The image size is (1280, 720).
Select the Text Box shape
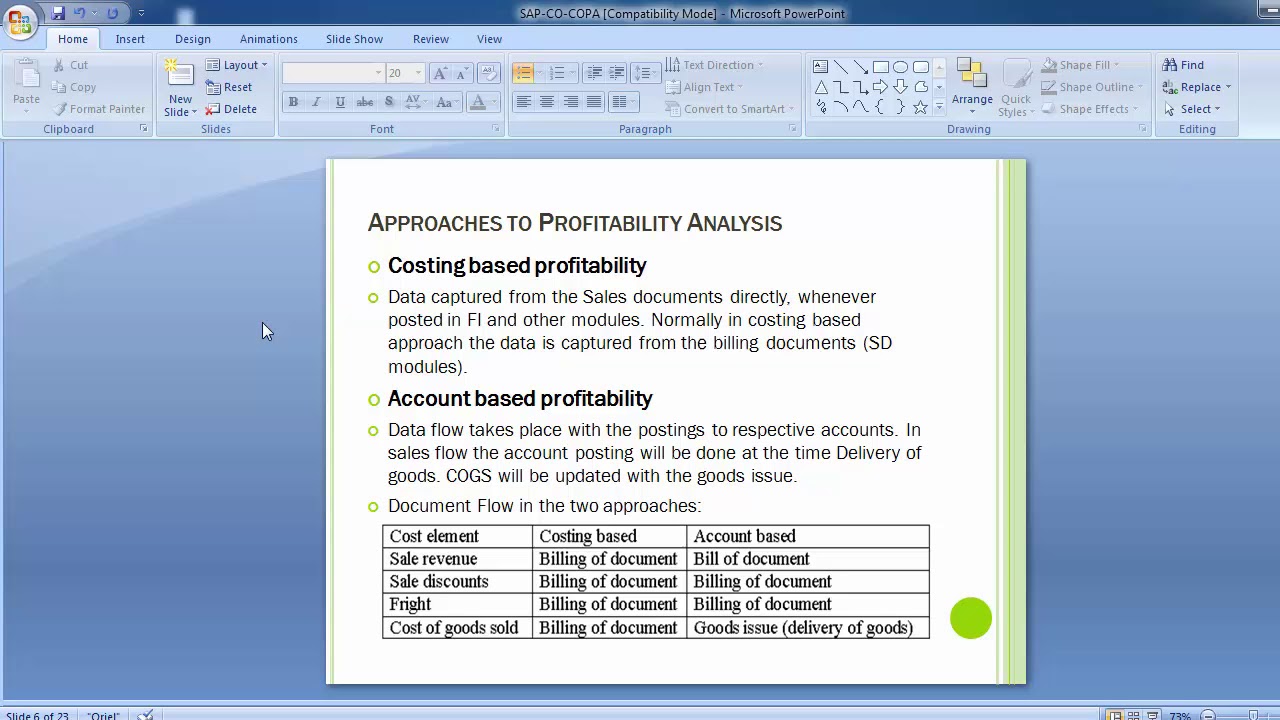tap(820, 67)
